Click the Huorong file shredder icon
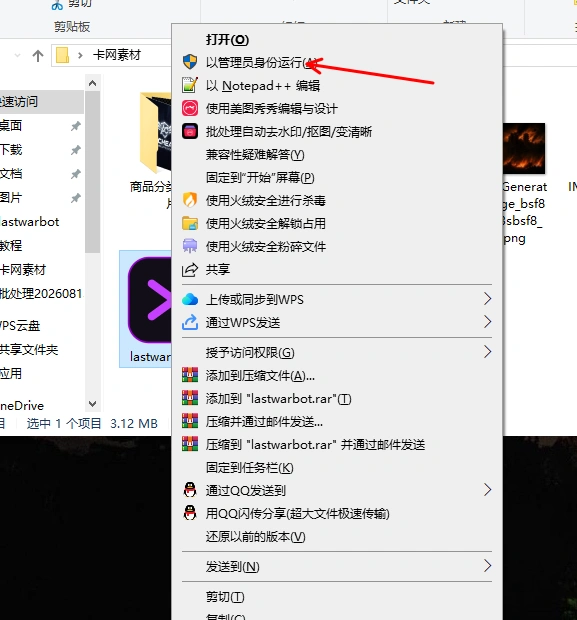 [x=190, y=246]
